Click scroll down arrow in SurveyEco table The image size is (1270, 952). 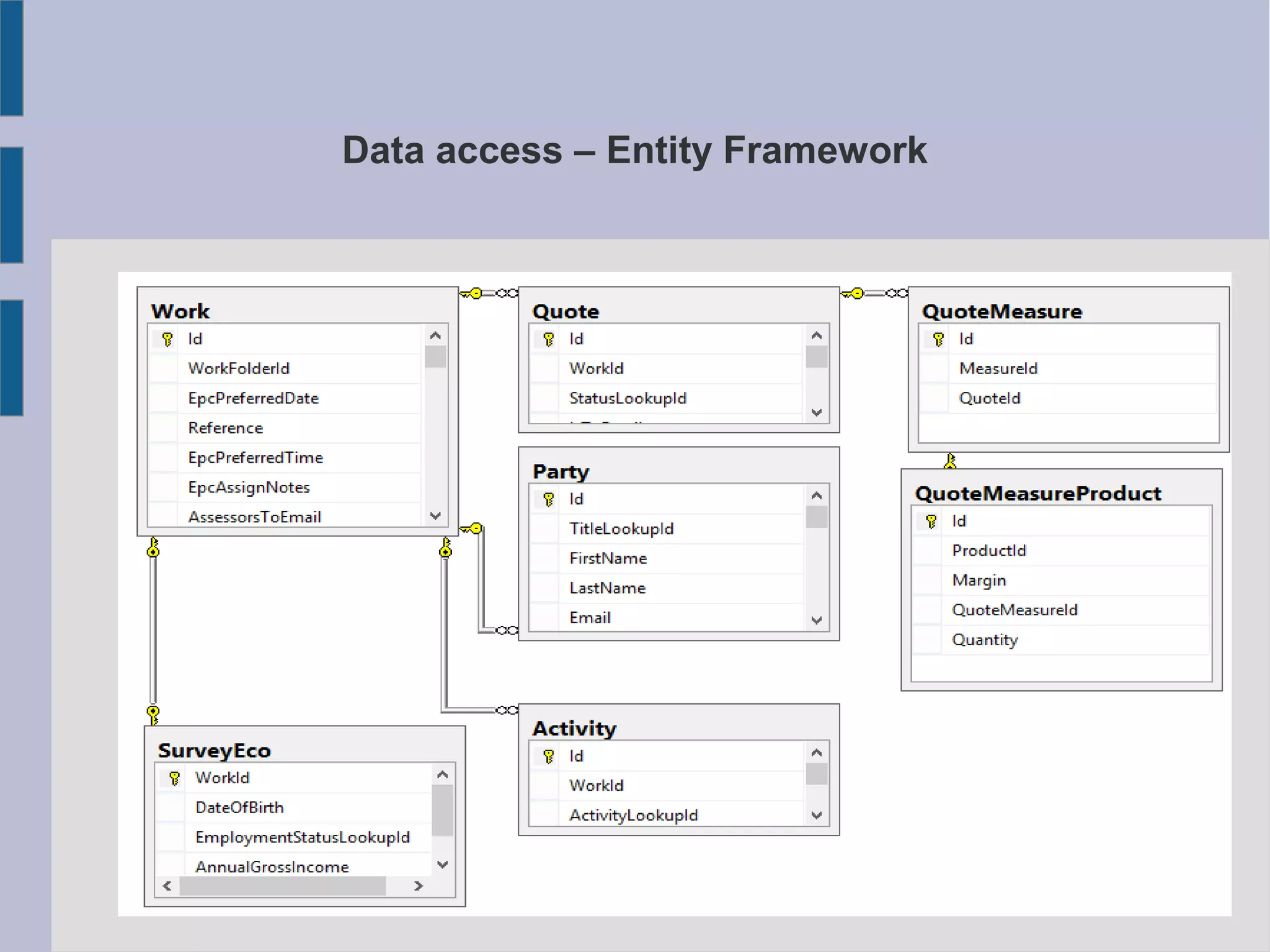443,865
